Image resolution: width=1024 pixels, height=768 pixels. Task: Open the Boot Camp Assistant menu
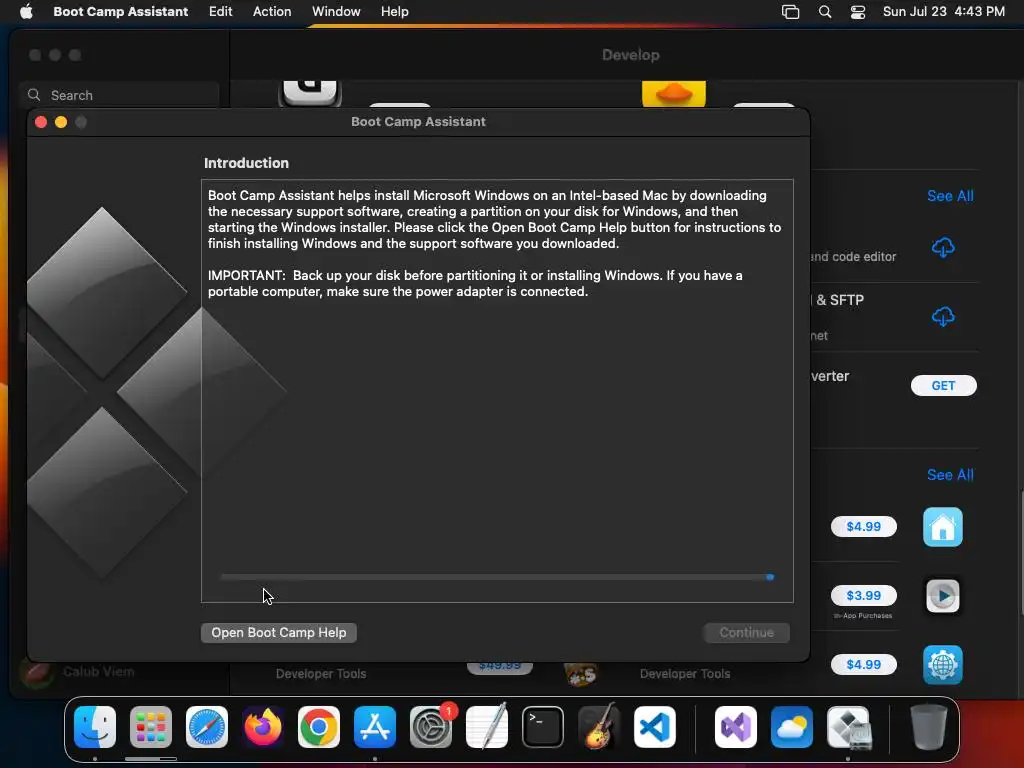click(121, 11)
